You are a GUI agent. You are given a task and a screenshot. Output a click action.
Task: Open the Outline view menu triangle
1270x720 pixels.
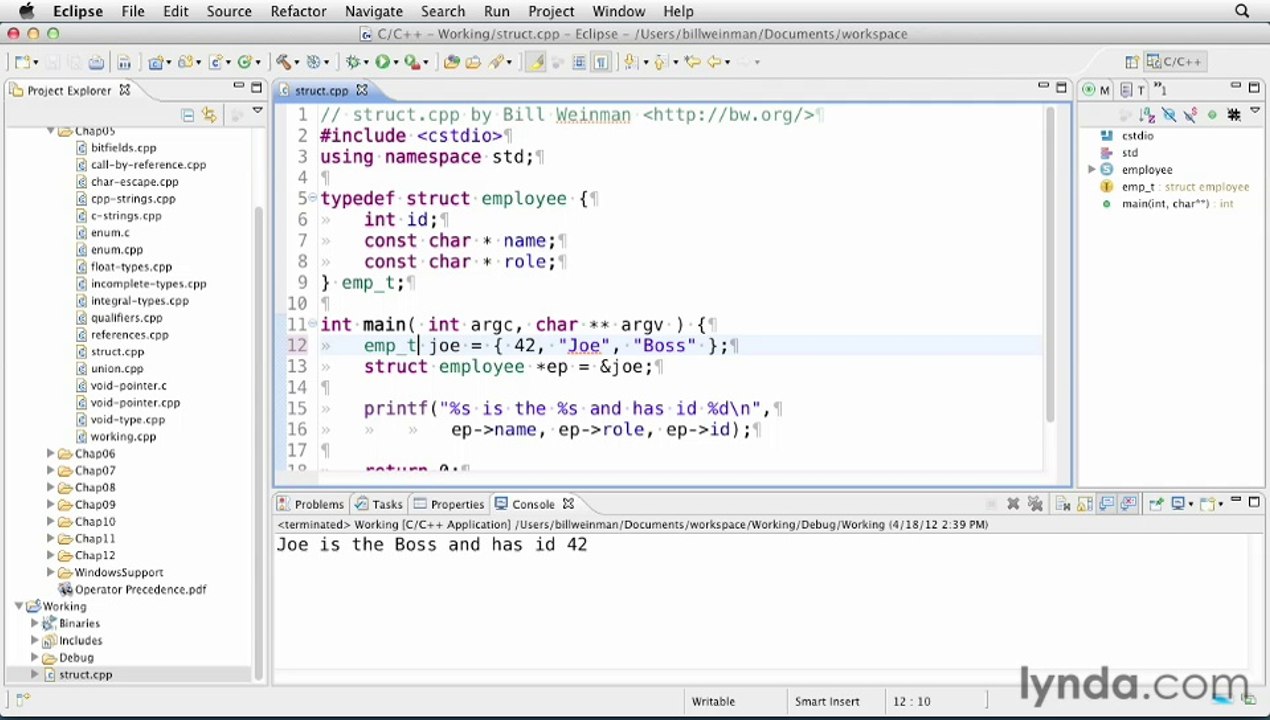click(1255, 110)
